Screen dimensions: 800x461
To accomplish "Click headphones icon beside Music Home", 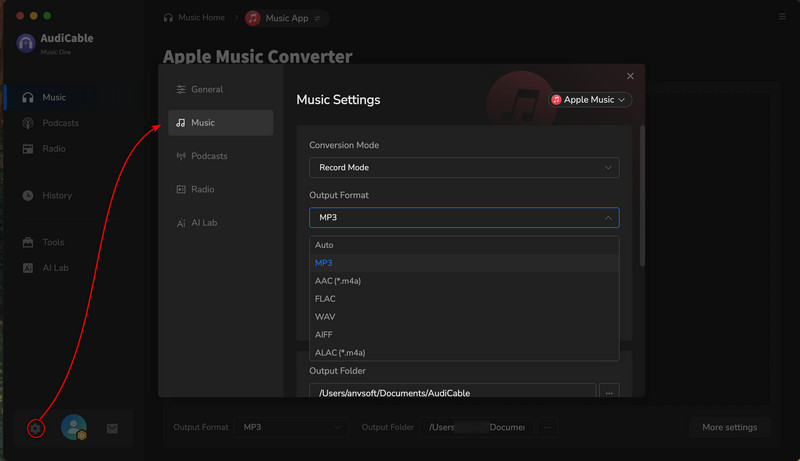I will pos(168,18).
